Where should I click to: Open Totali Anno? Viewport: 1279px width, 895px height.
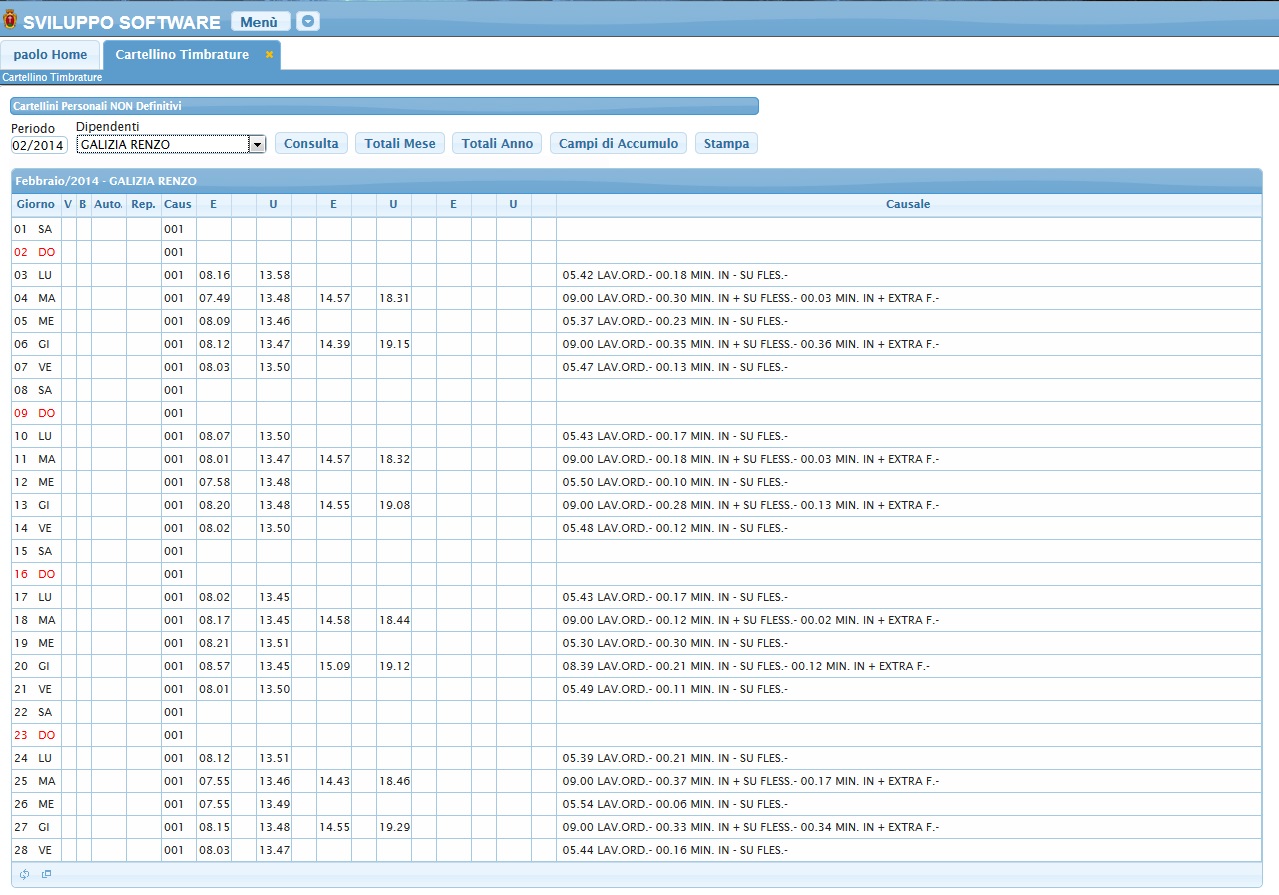(497, 144)
